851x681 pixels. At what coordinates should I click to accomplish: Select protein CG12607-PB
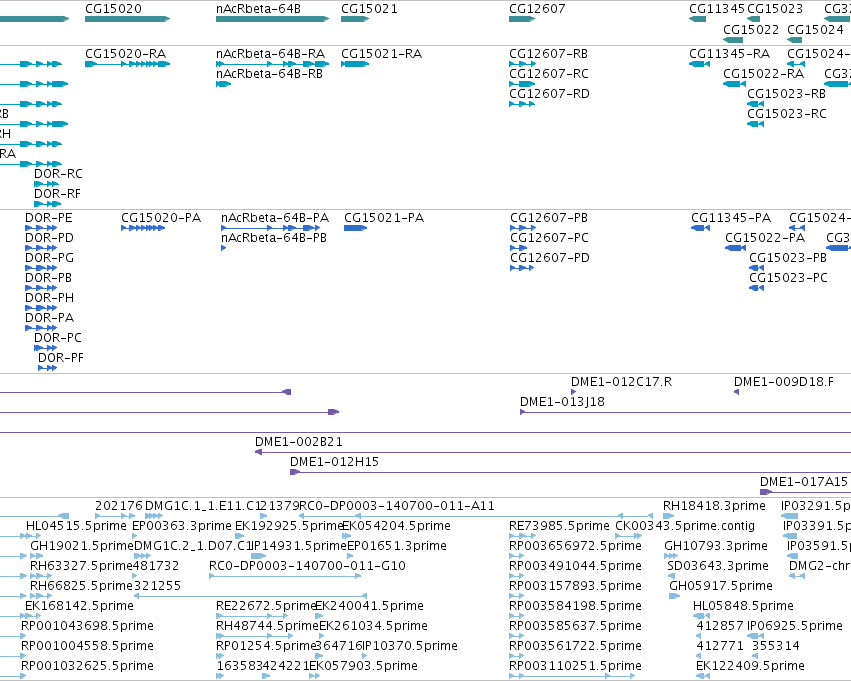click(x=549, y=218)
